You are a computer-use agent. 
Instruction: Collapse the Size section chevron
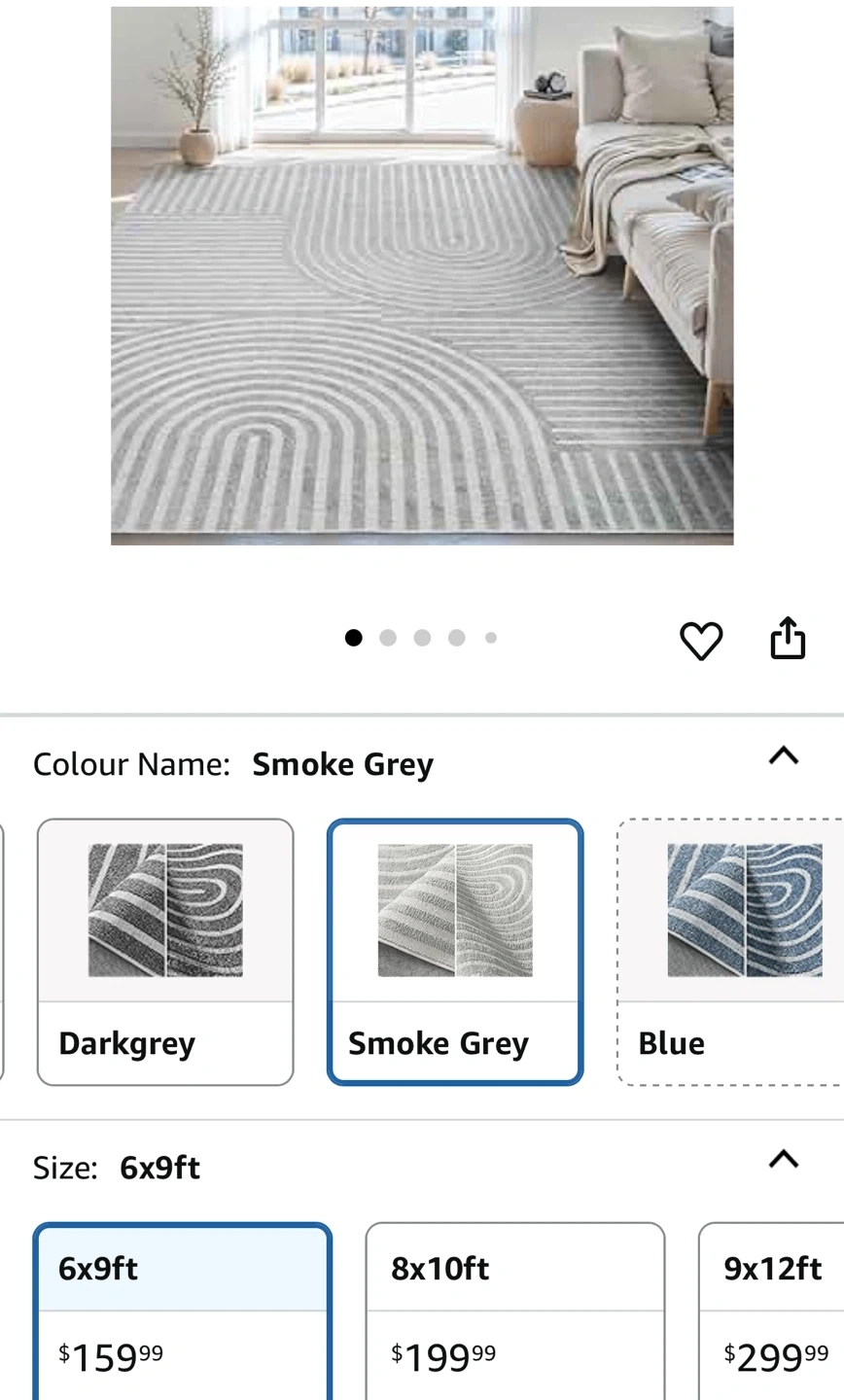(784, 1159)
